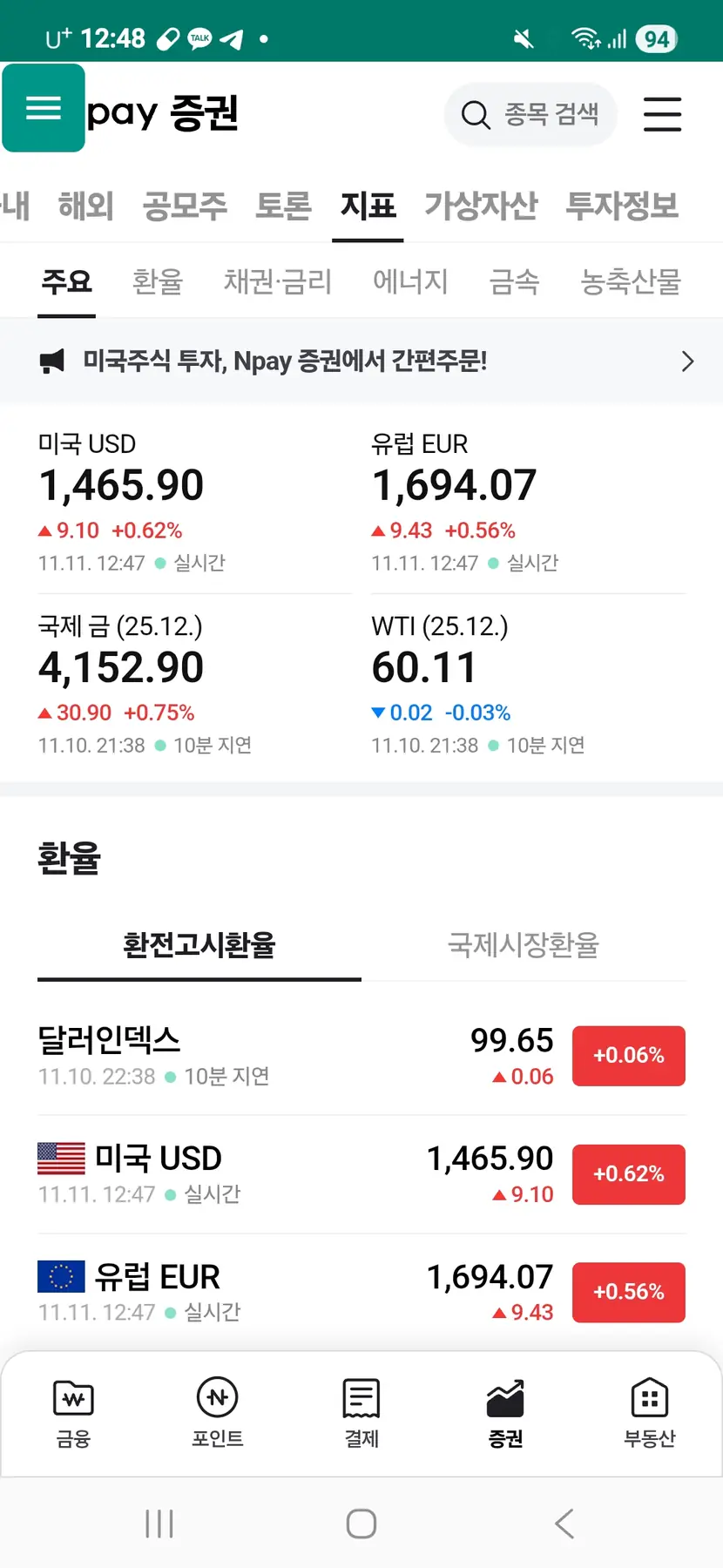Expand the 미국주식 투자 banner chevron

tap(687, 362)
